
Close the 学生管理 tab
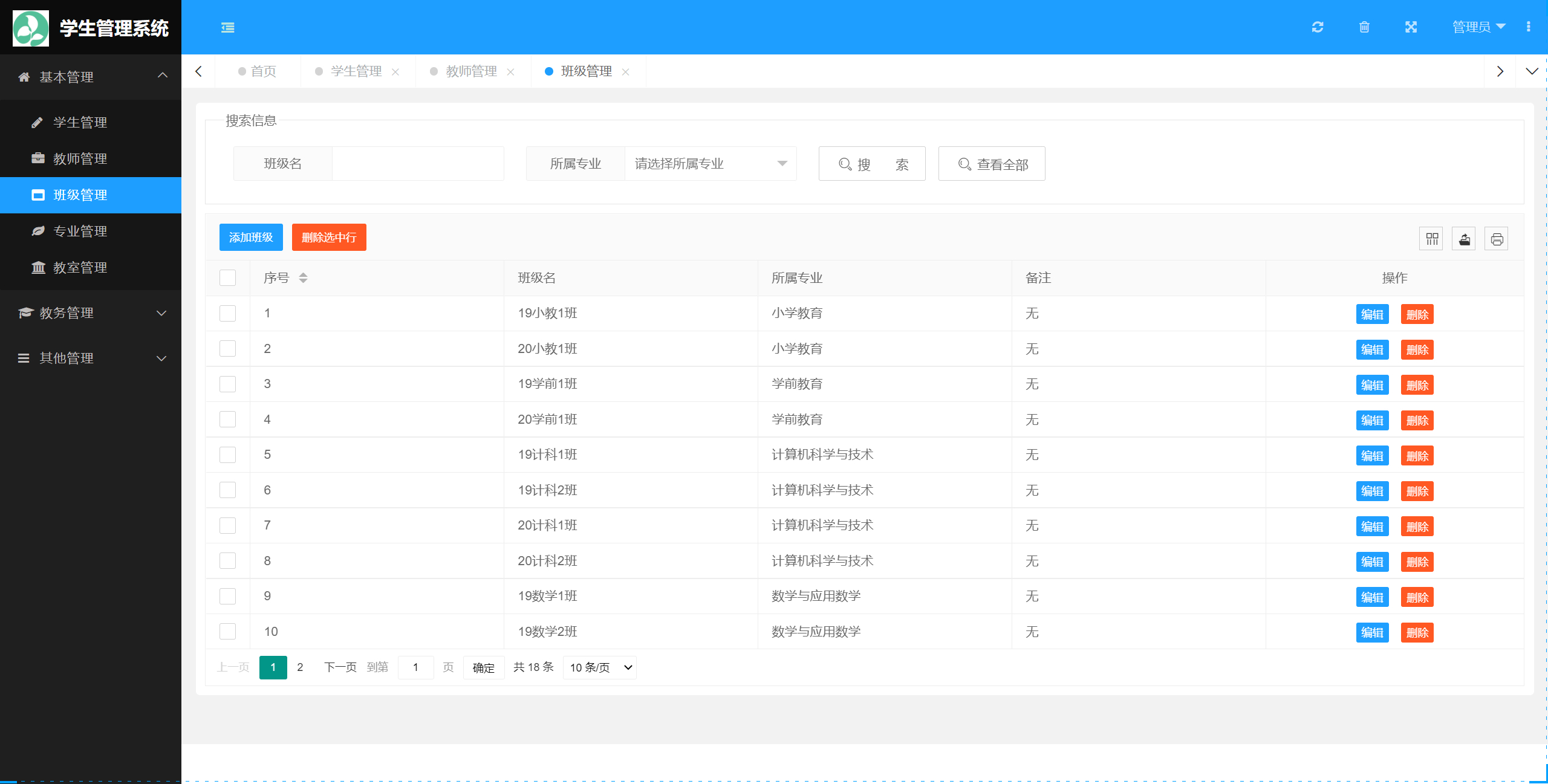coord(395,72)
